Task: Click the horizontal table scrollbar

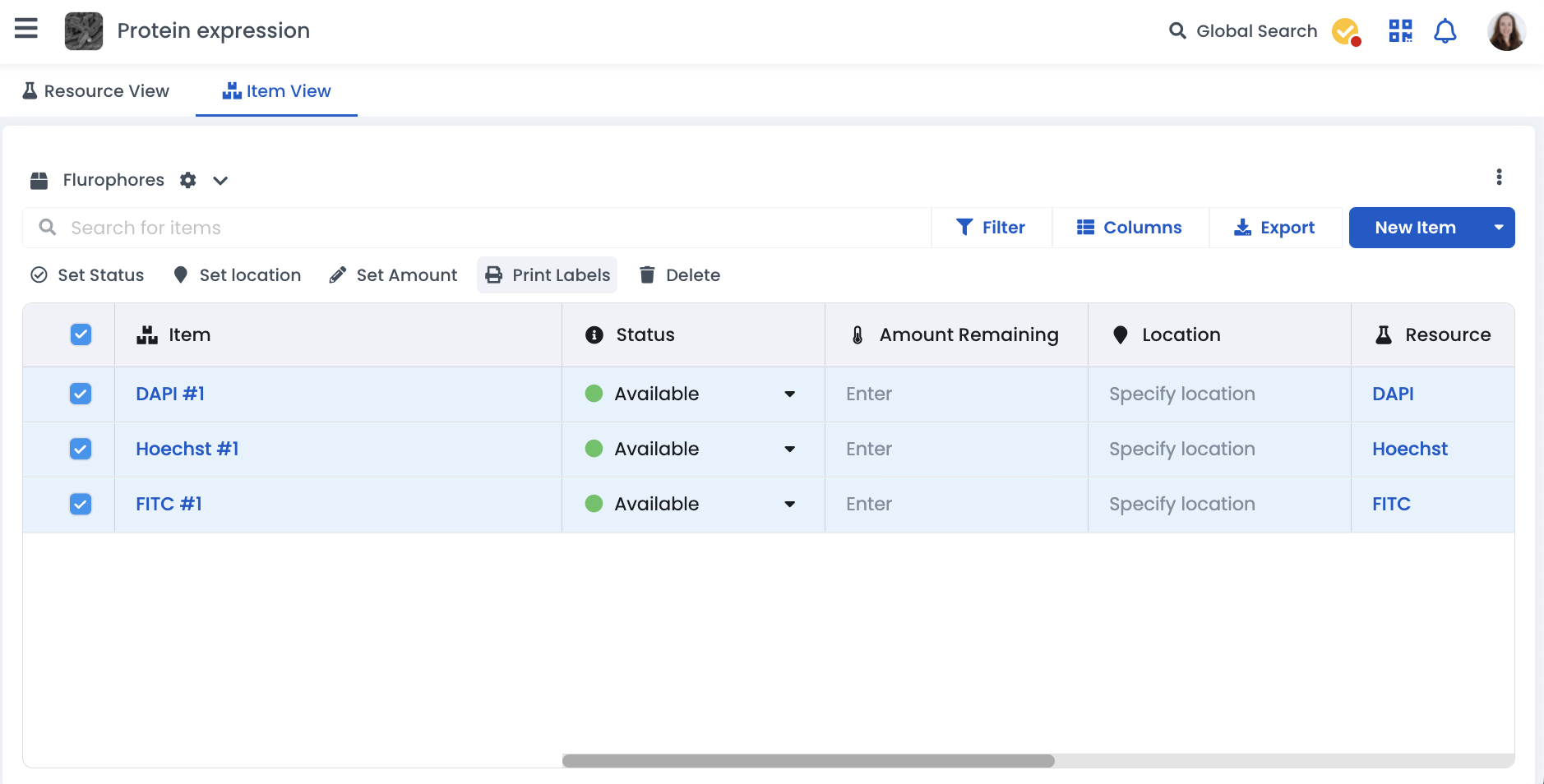Action: pyautogui.click(x=807, y=761)
